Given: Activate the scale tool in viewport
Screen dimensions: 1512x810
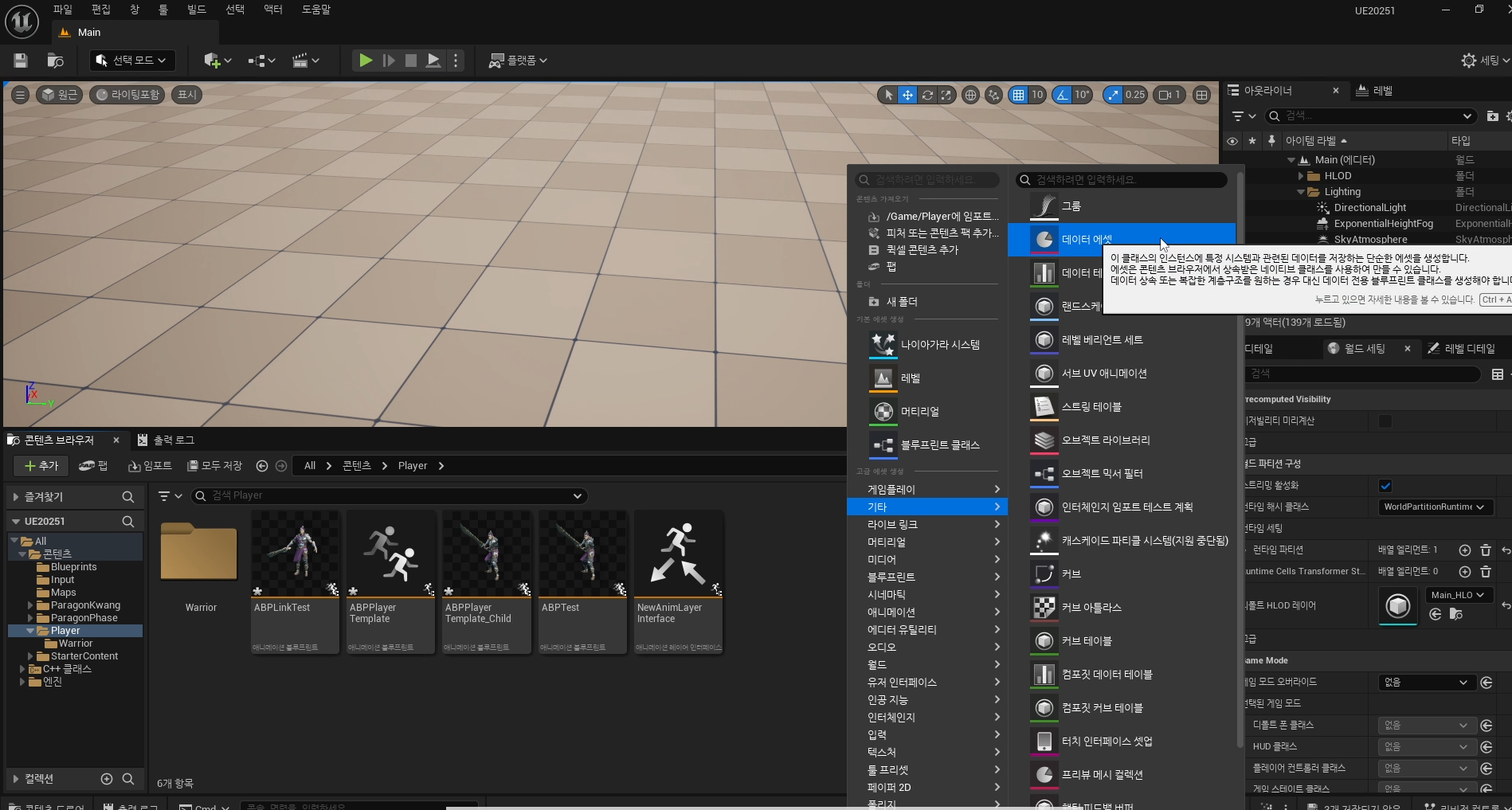Looking at the screenshot, I should pyautogui.click(x=946, y=95).
